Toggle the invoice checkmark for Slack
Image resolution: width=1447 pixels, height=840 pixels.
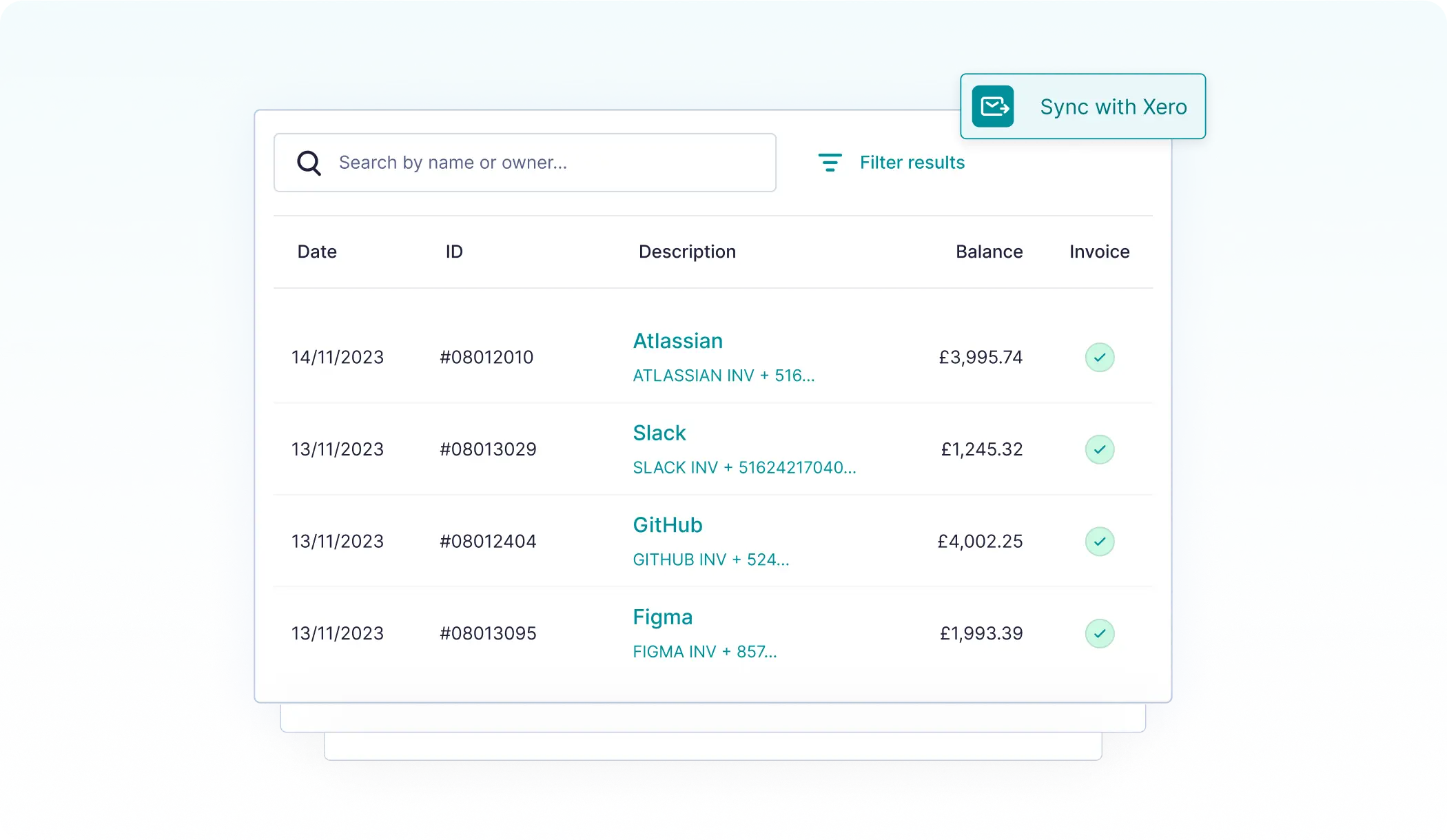(1100, 449)
